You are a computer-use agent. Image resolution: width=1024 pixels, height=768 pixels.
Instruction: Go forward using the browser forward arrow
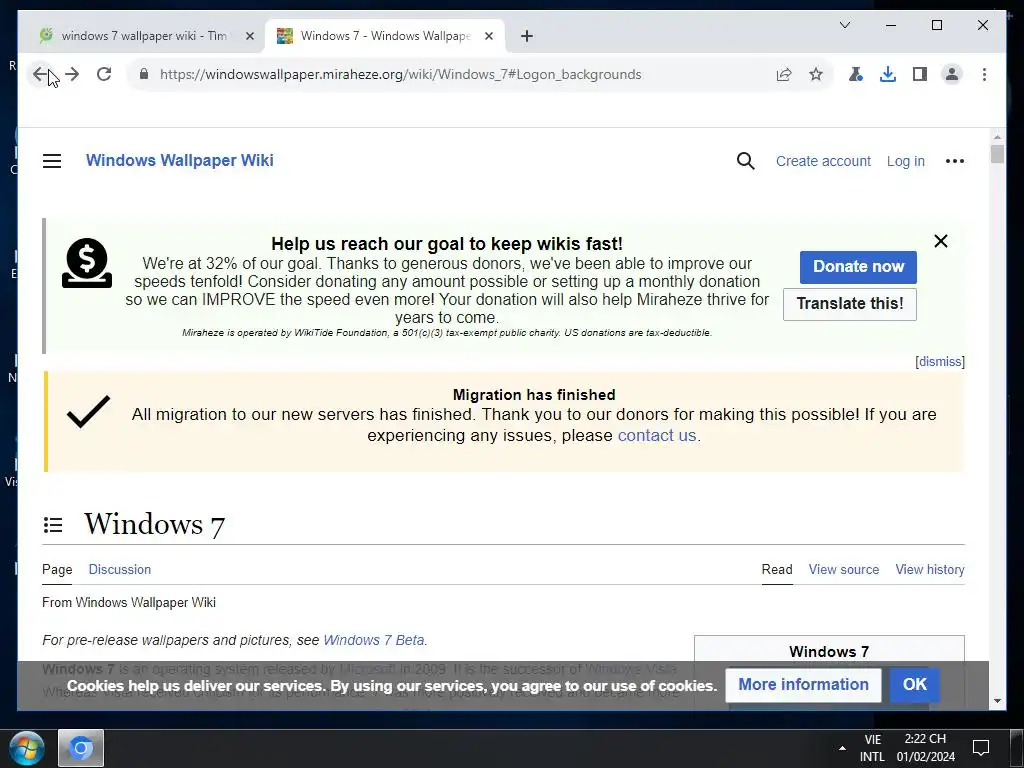coord(72,74)
